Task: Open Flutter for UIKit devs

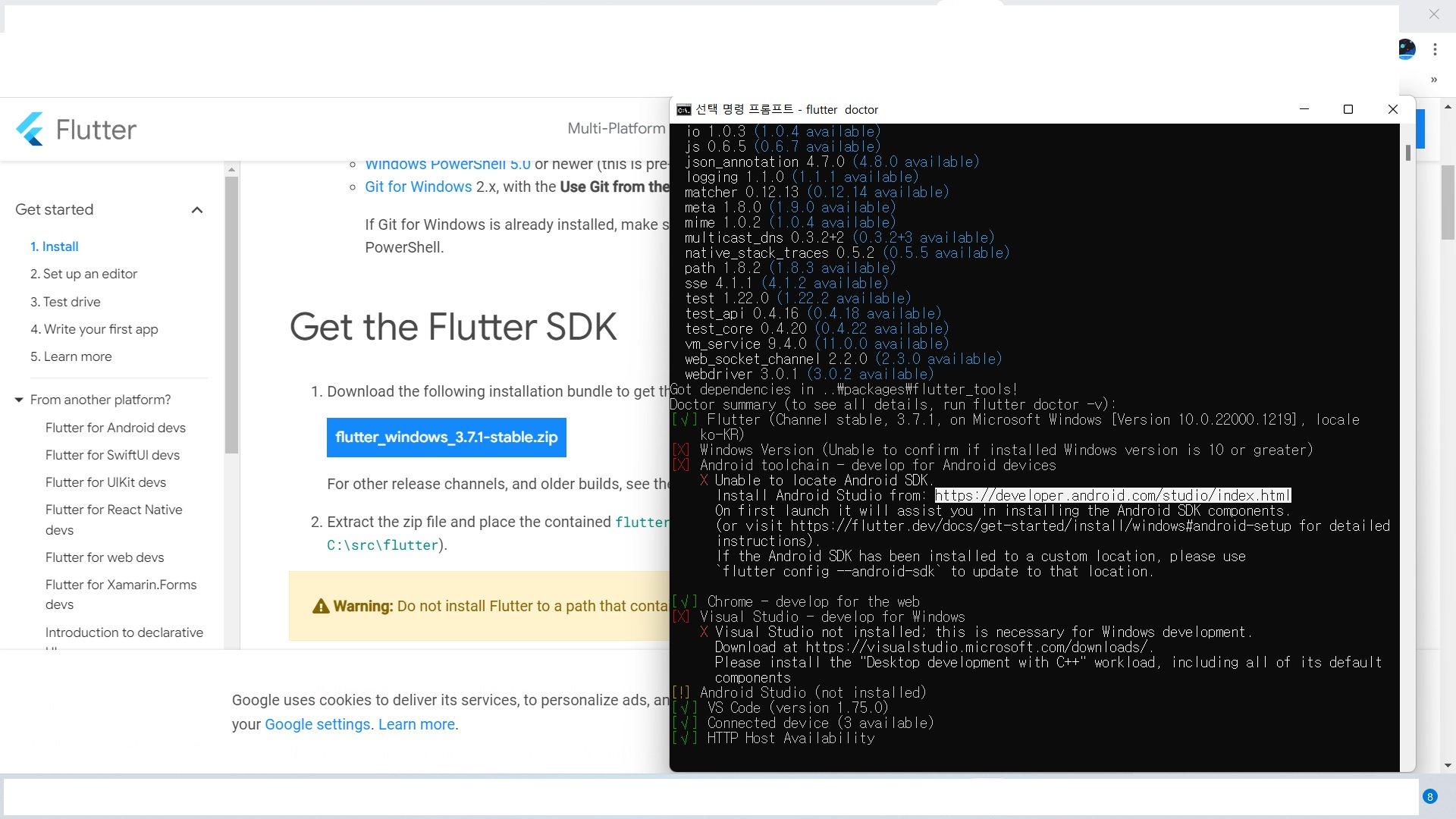Action: pyautogui.click(x=105, y=482)
